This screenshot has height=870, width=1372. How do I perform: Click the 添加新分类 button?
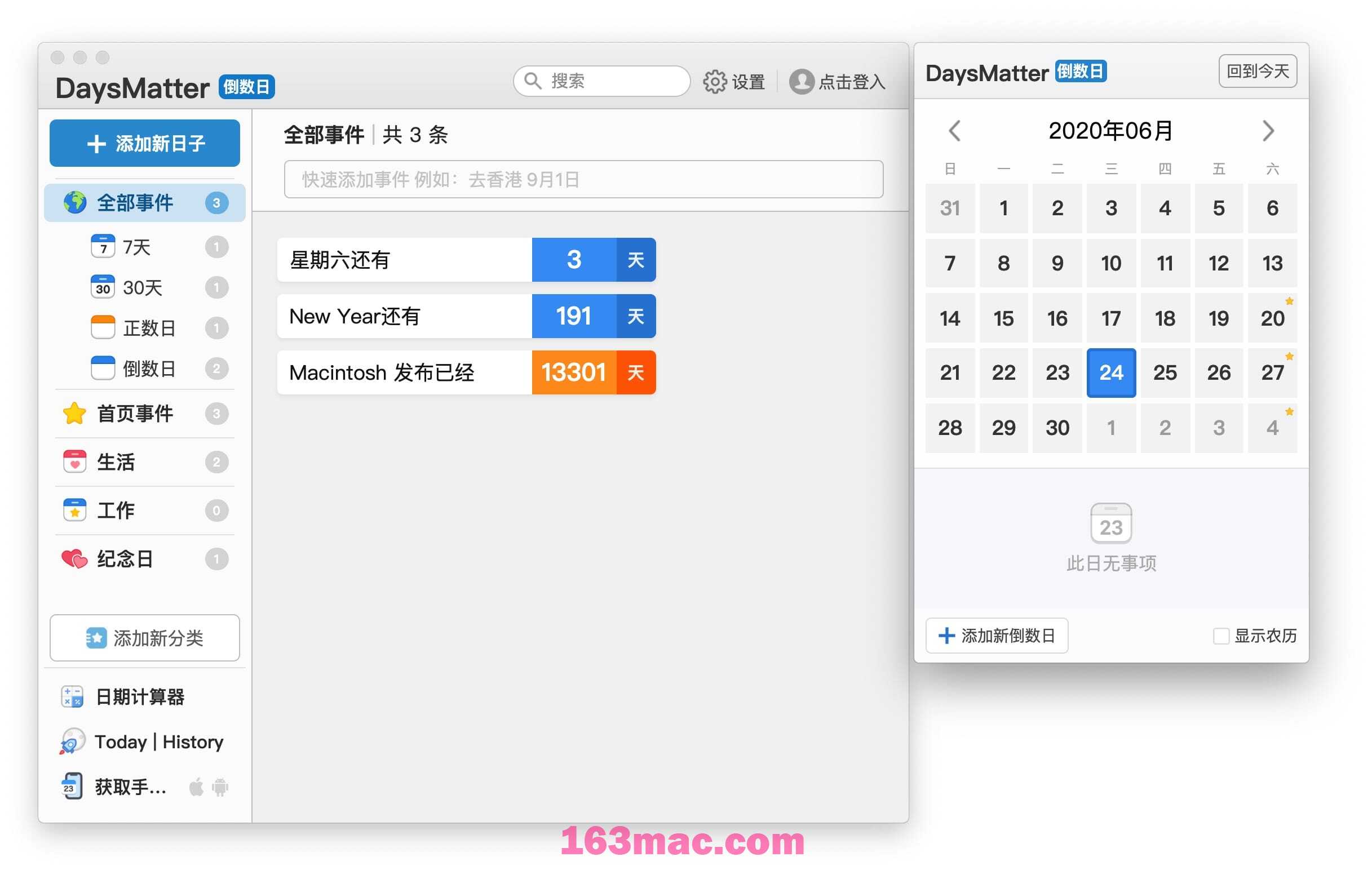pos(145,638)
